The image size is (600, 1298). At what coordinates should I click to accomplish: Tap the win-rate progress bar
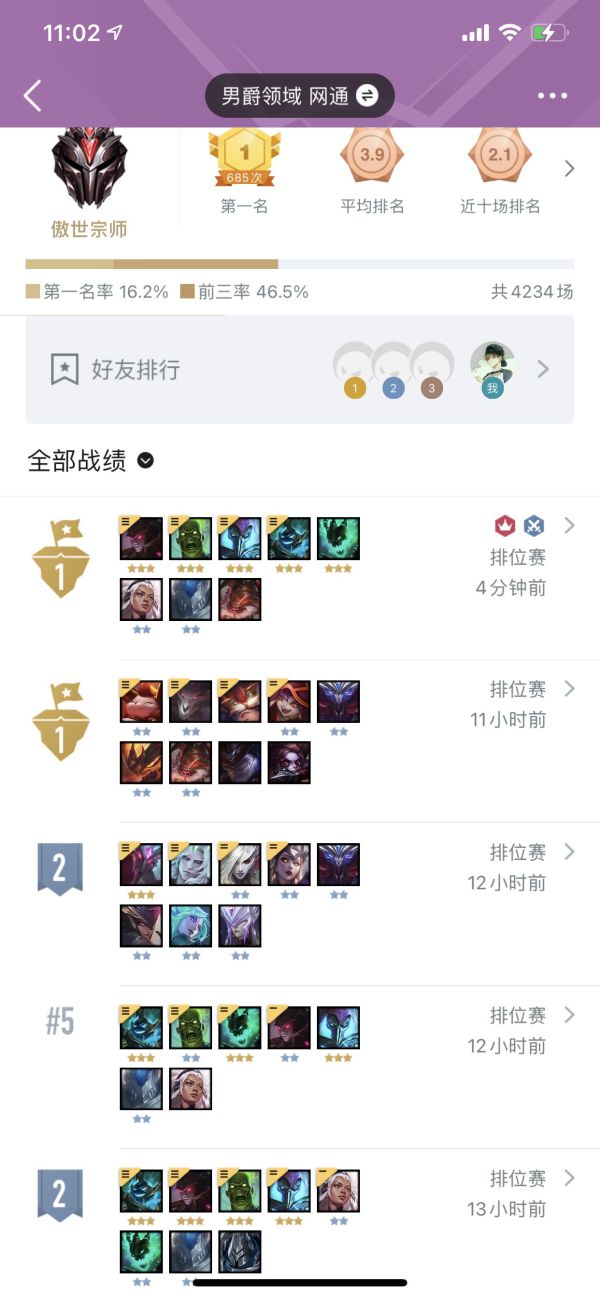pyautogui.click(x=300, y=265)
